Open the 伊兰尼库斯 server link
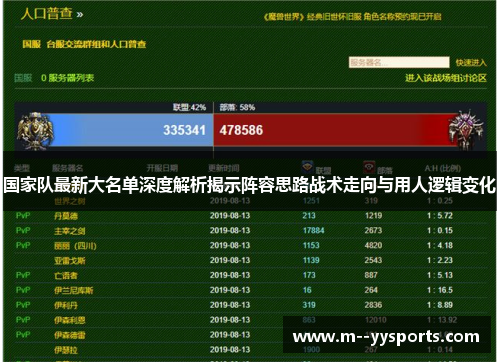 tap(74, 291)
